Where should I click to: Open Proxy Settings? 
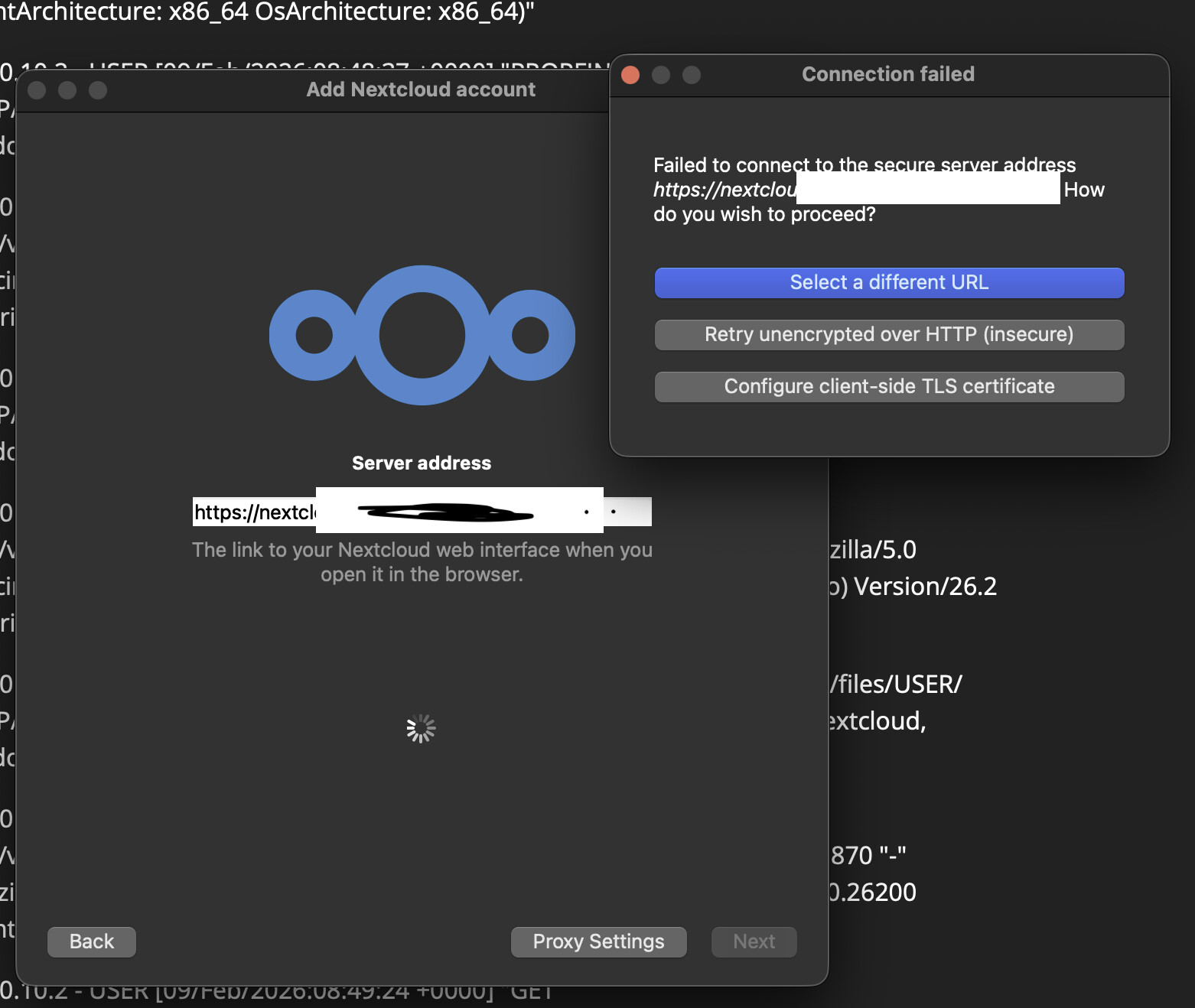[598, 941]
